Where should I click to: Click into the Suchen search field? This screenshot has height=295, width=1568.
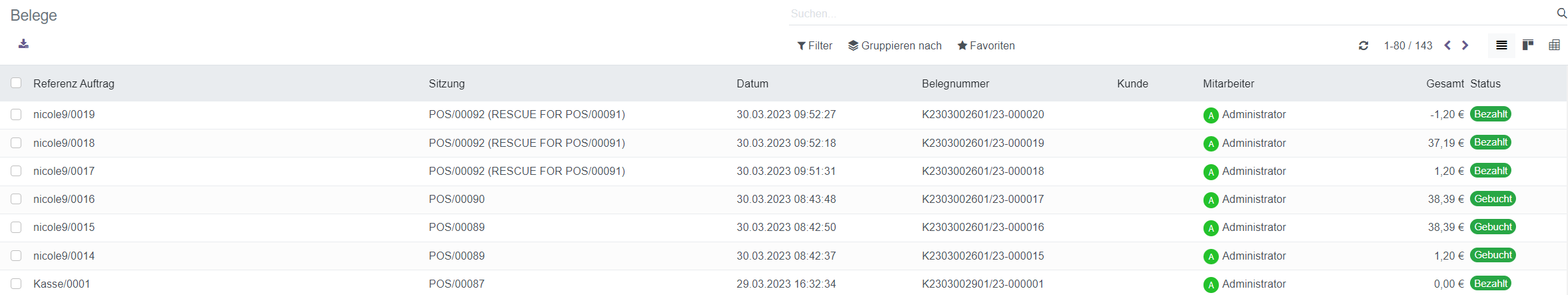click(x=1166, y=14)
